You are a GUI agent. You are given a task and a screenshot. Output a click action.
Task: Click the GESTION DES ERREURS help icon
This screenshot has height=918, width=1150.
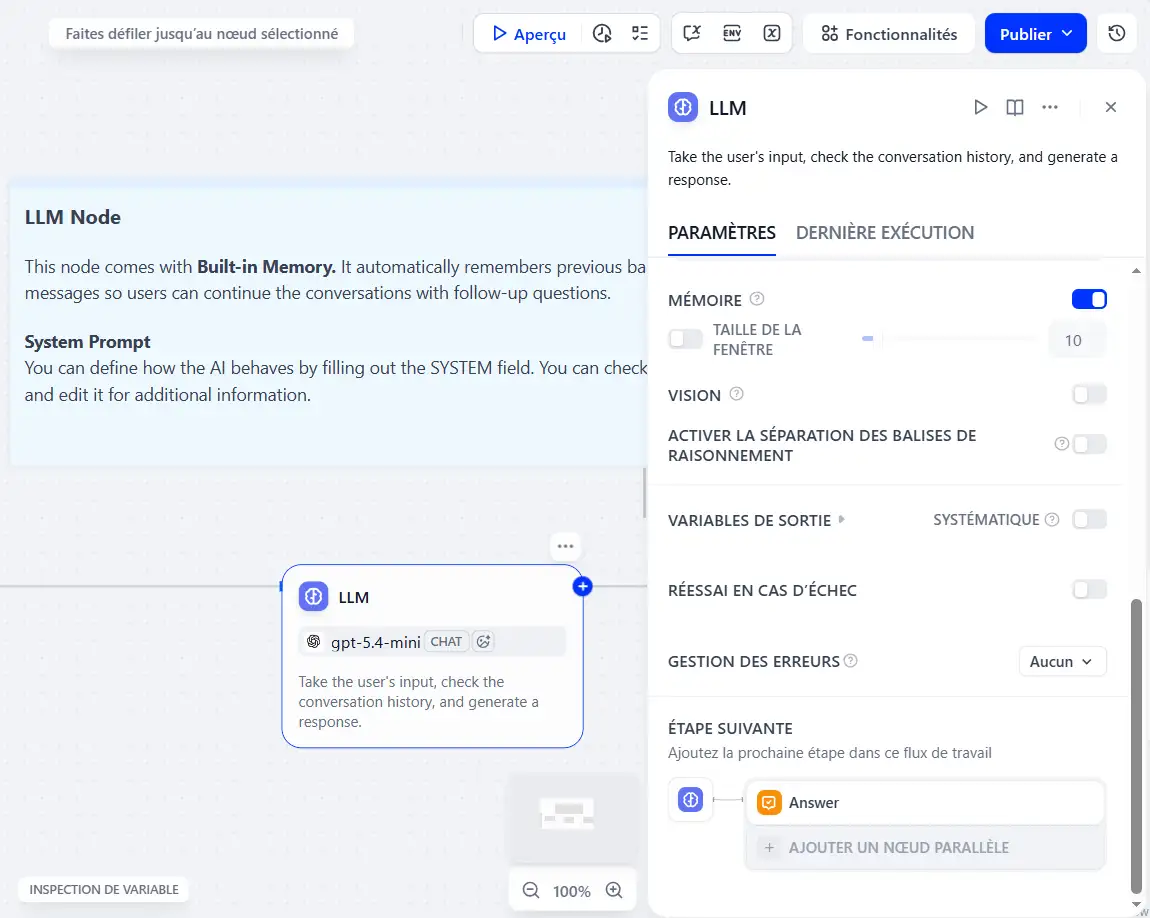point(850,661)
